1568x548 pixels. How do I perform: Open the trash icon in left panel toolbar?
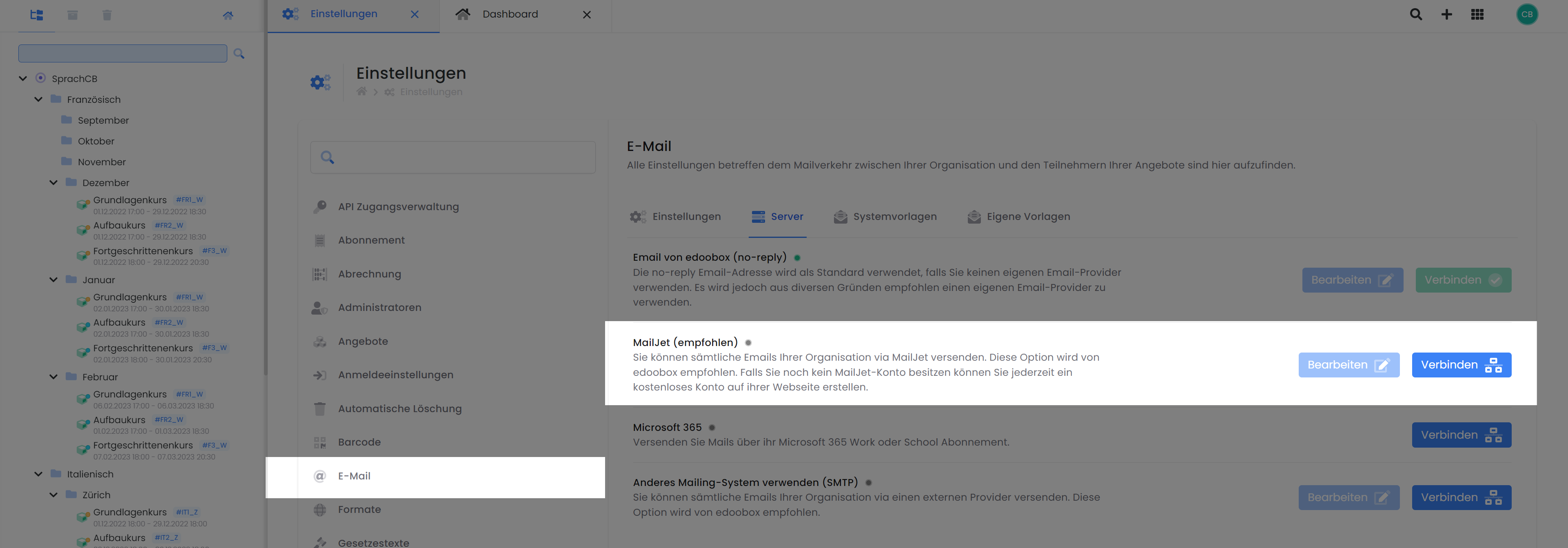pyautogui.click(x=107, y=15)
